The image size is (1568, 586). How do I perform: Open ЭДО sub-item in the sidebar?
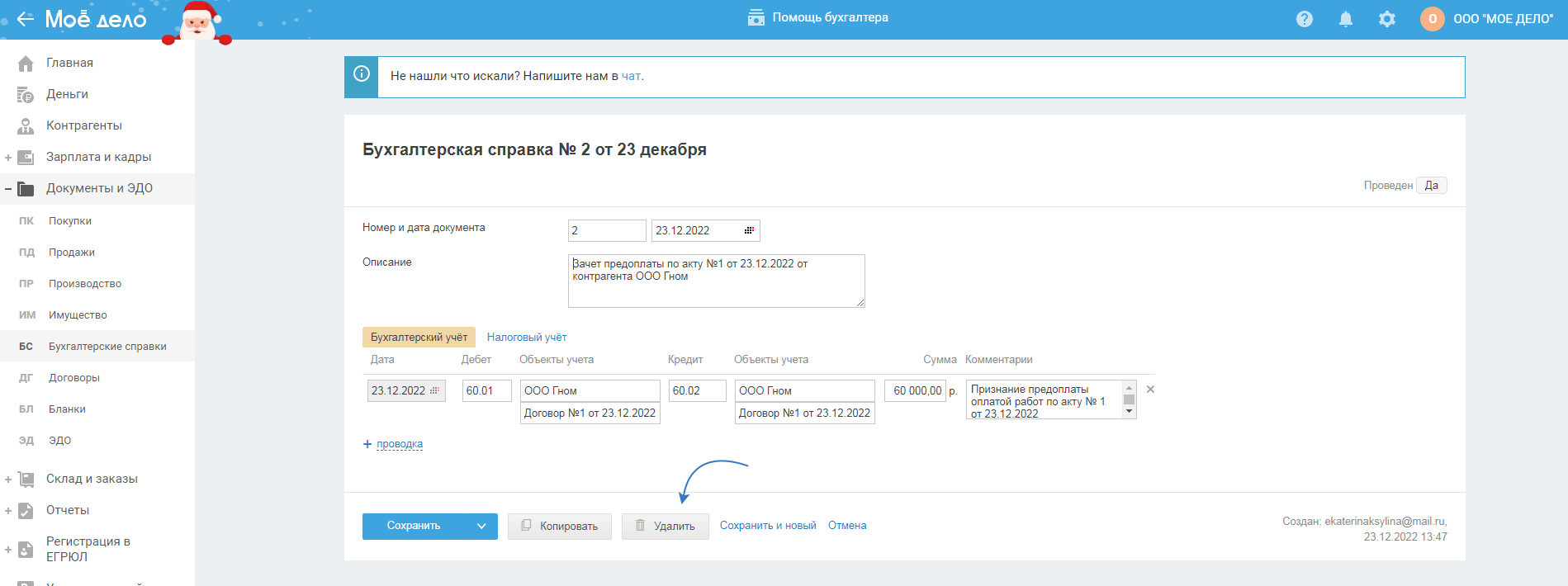pyautogui.click(x=59, y=441)
